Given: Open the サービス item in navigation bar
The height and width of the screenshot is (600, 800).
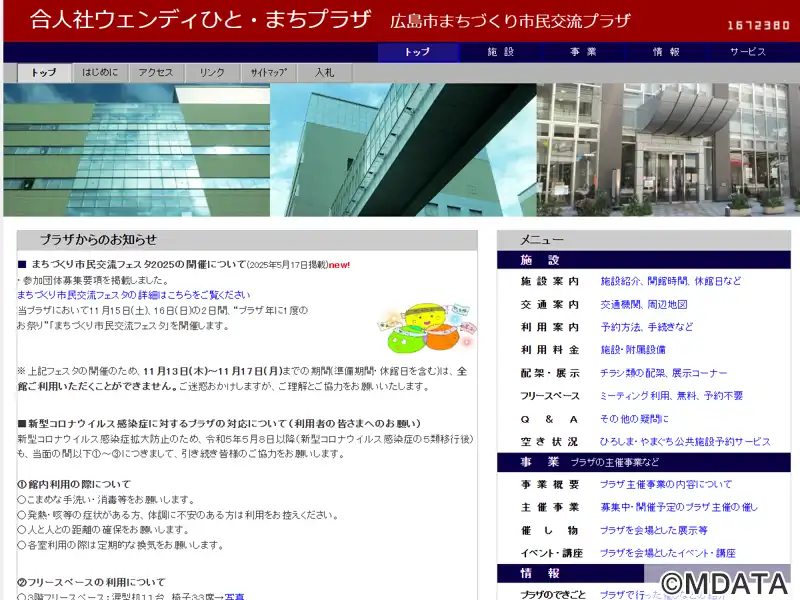Looking at the screenshot, I should [x=749, y=52].
